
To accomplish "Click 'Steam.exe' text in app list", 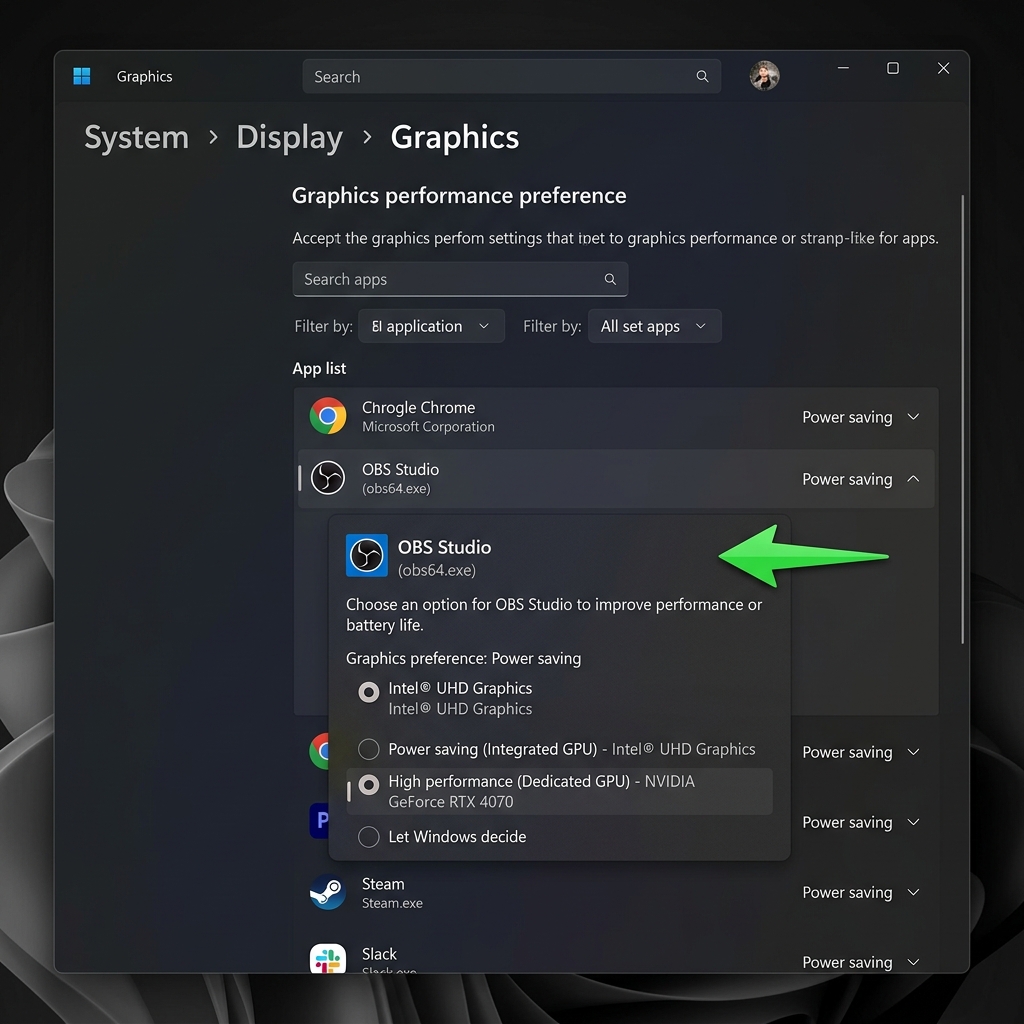I will tap(392, 903).
